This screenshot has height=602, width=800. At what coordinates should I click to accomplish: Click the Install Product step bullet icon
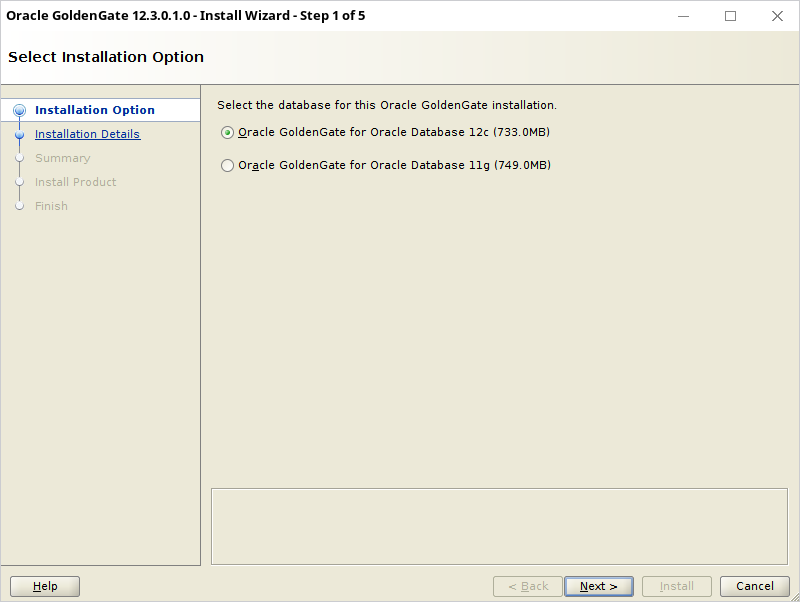[x=19, y=182]
